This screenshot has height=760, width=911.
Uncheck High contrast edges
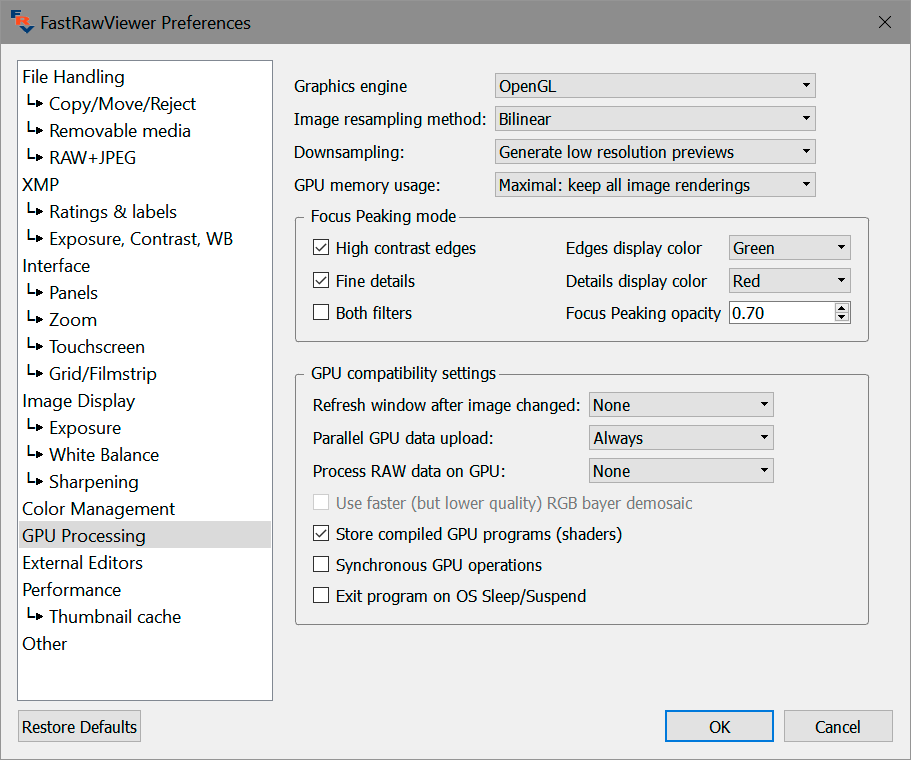coord(321,248)
